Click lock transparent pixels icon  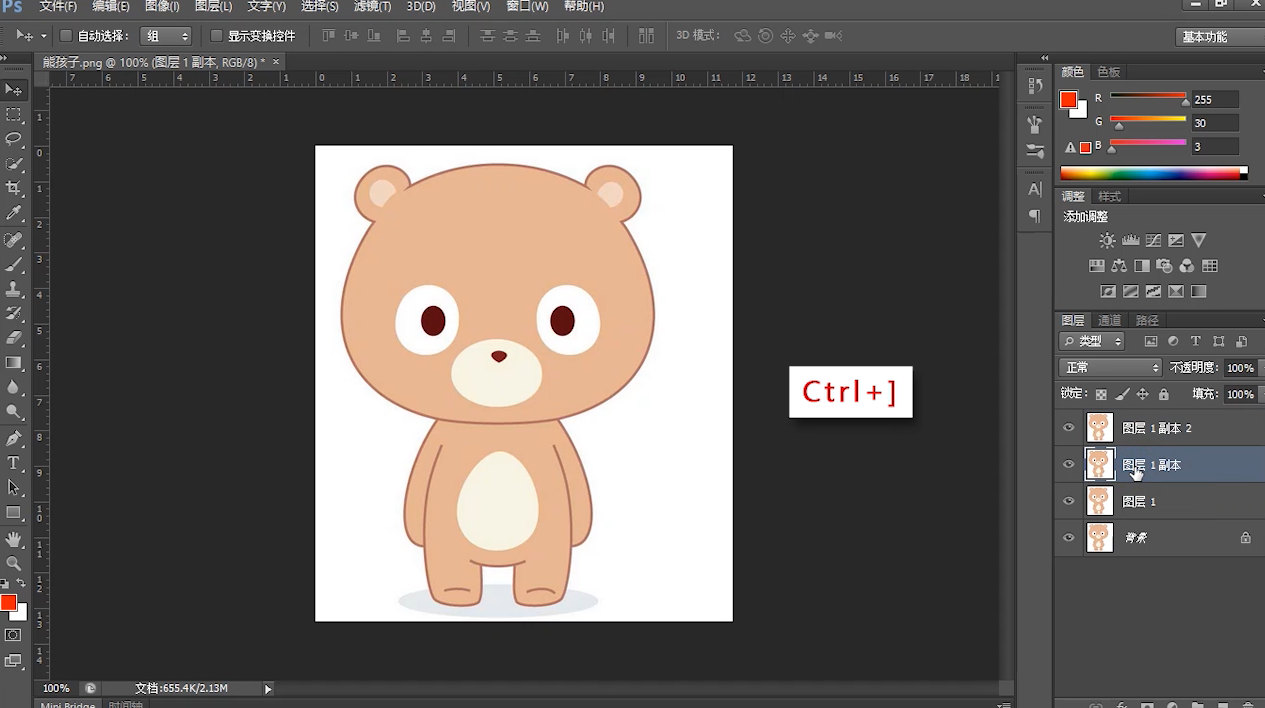[x=1101, y=394]
